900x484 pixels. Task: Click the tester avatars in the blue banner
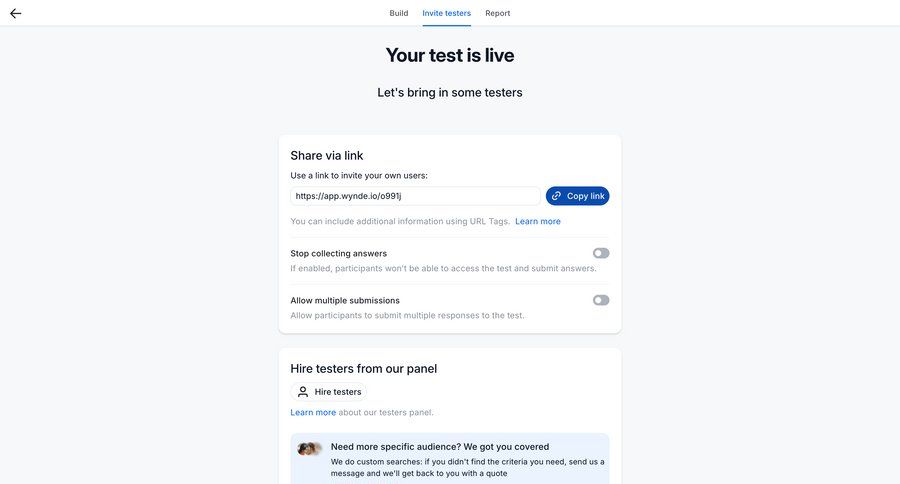pyautogui.click(x=310, y=449)
